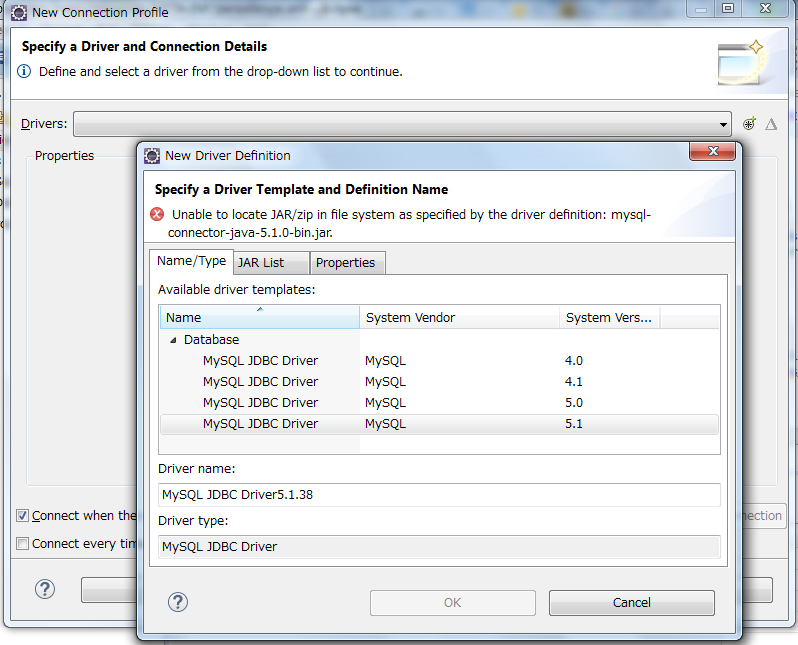Close the New Driver Definition dialog

click(x=714, y=152)
